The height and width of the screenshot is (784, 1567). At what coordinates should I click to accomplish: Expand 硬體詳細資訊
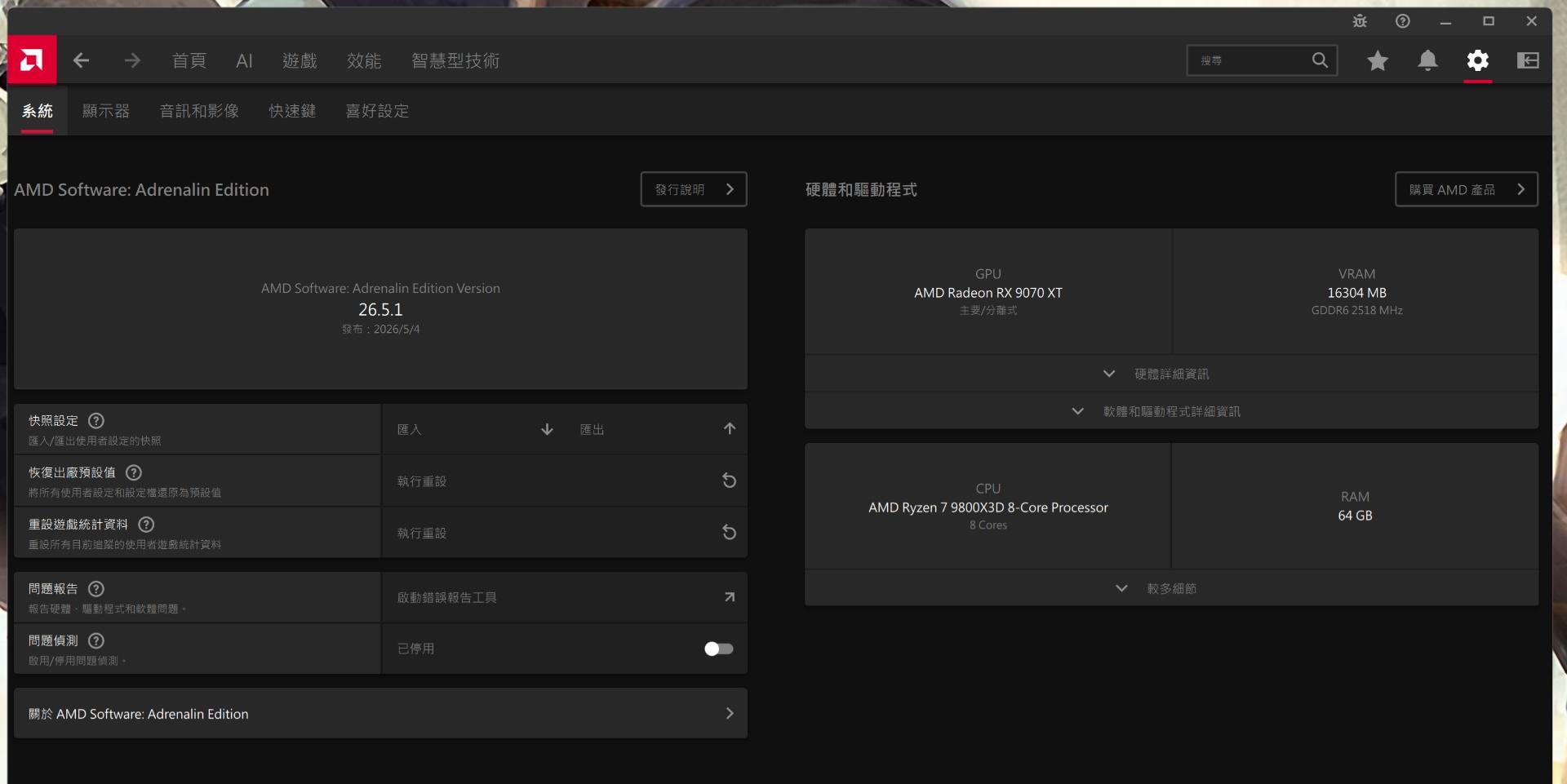click(1171, 374)
